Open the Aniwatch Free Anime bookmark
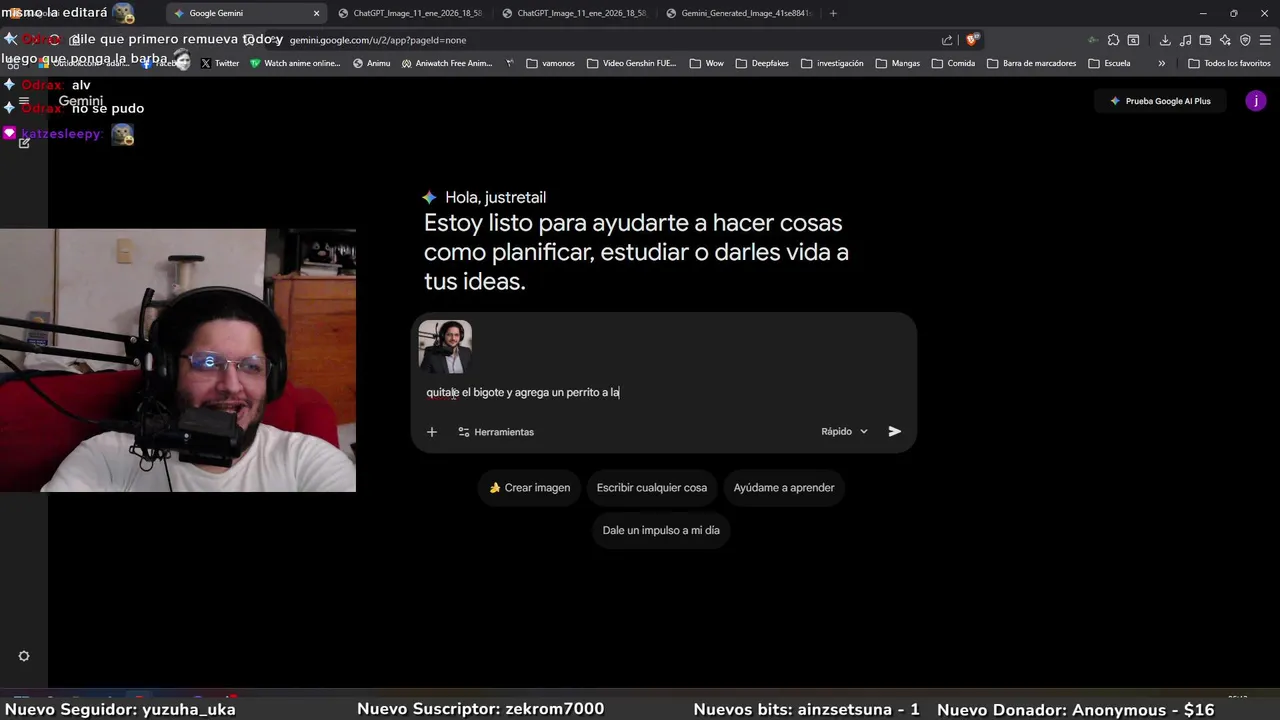Viewport: 1280px width, 720px height. (x=447, y=63)
